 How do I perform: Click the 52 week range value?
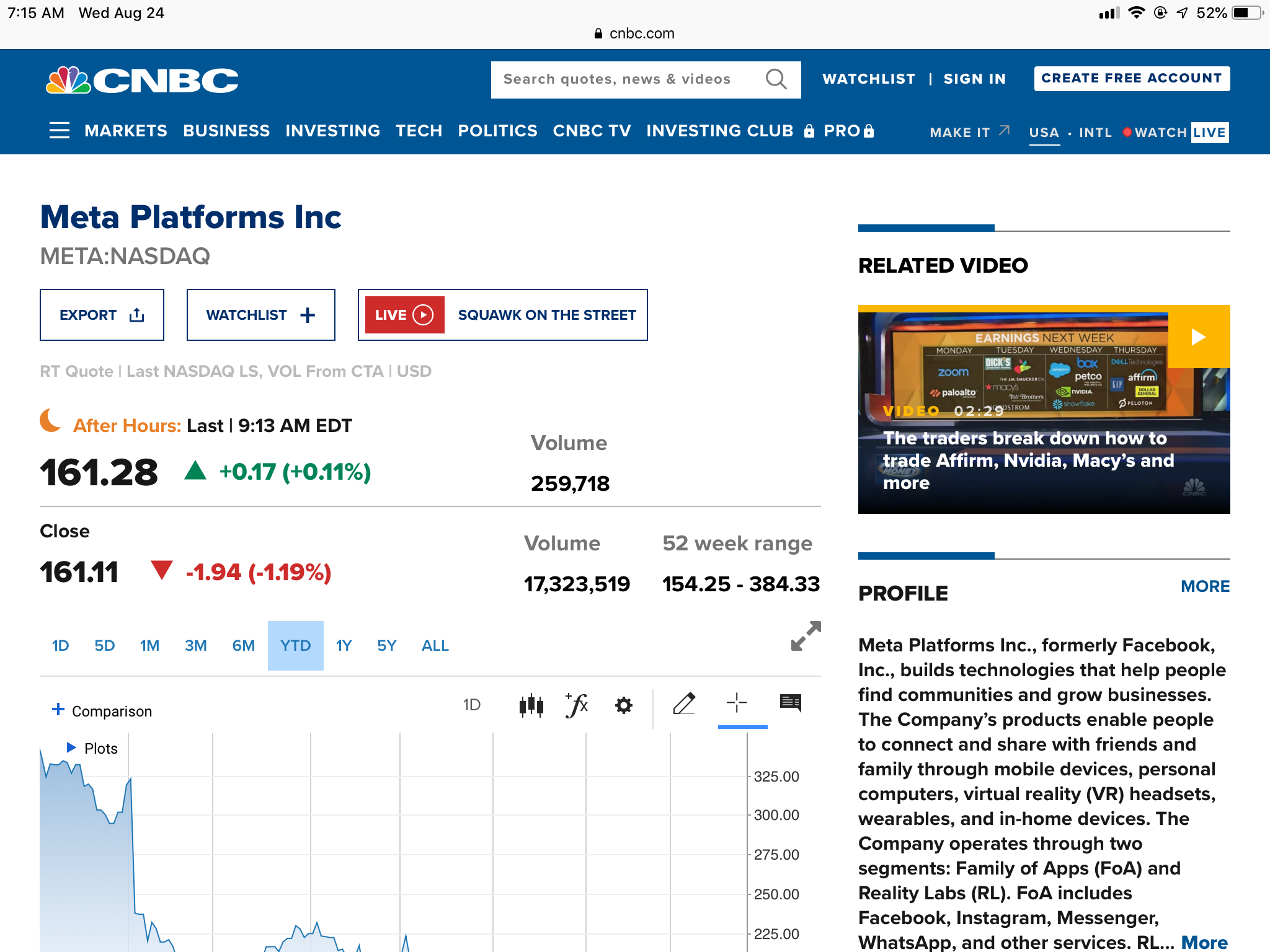[x=741, y=584]
